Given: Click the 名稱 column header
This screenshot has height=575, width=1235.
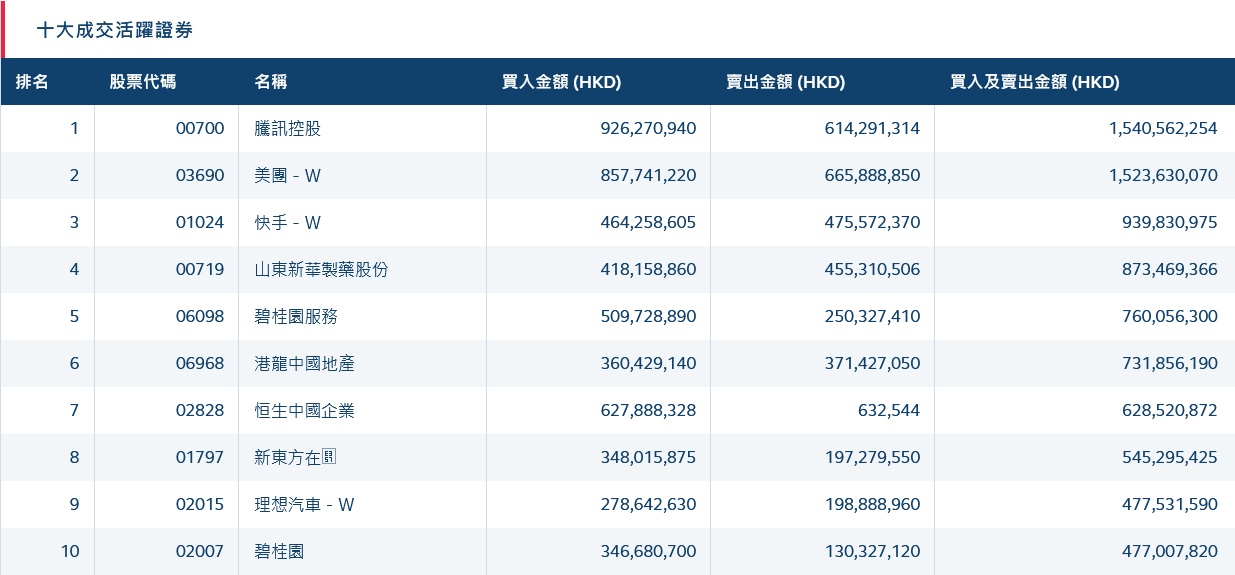Looking at the screenshot, I should (x=271, y=82).
